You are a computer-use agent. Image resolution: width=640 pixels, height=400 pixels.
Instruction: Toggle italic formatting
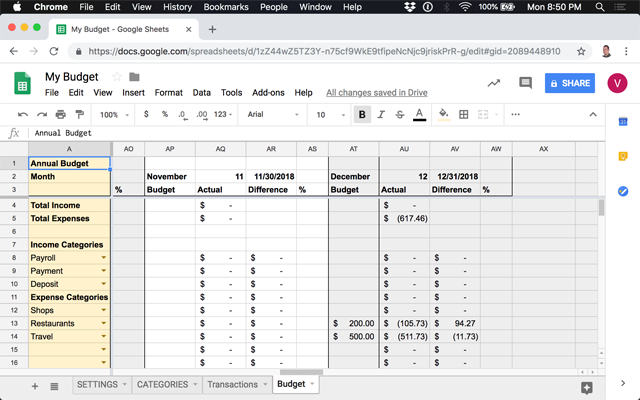[381, 115]
